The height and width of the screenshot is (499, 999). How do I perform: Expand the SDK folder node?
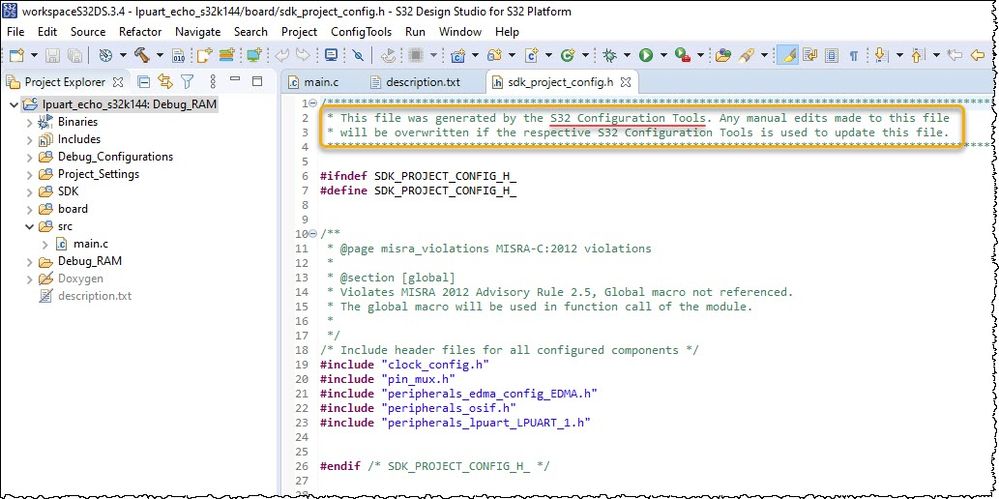coord(29,192)
